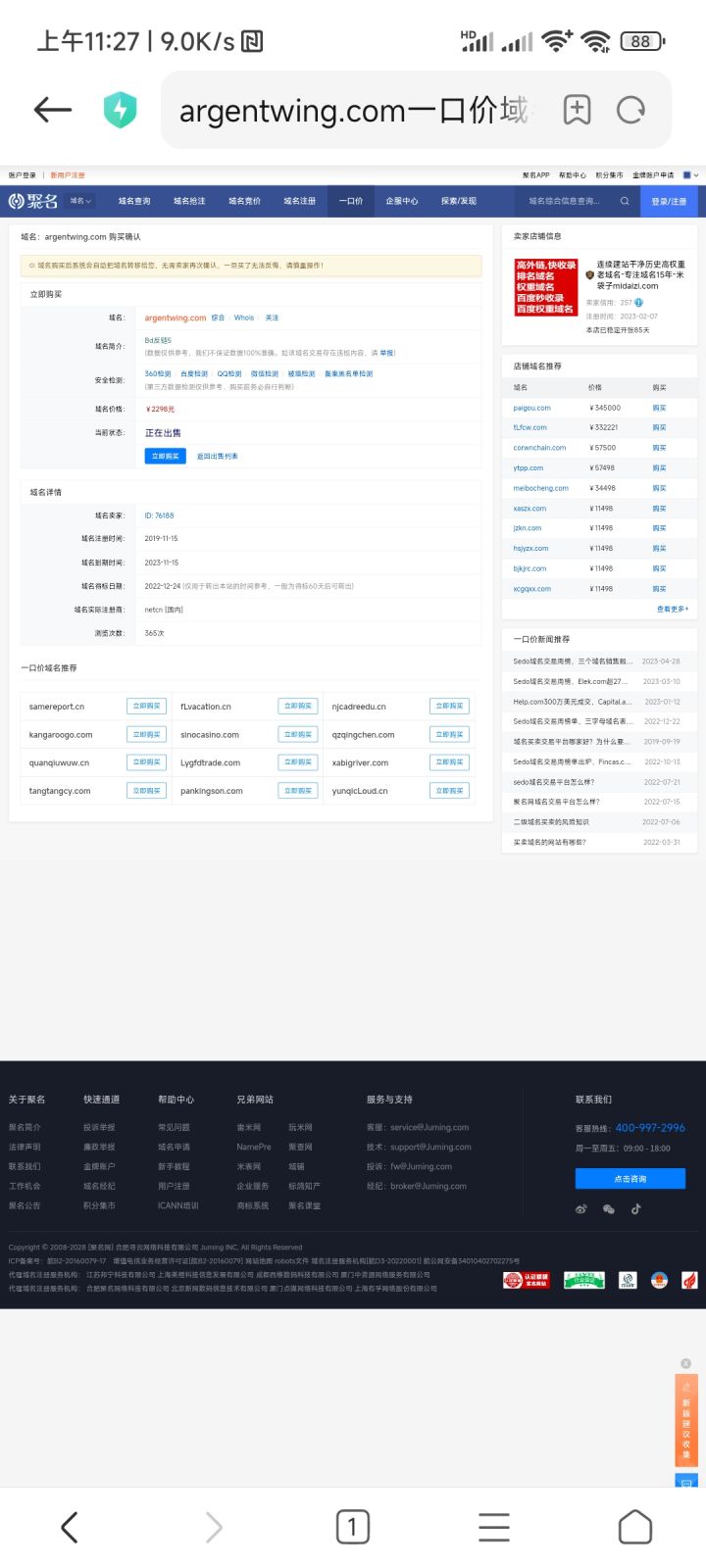Image resolution: width=706 pixels, height=1568 pixels.
Task: Click the 举报 report link in domain intro
Action: (x=387, y=353)
